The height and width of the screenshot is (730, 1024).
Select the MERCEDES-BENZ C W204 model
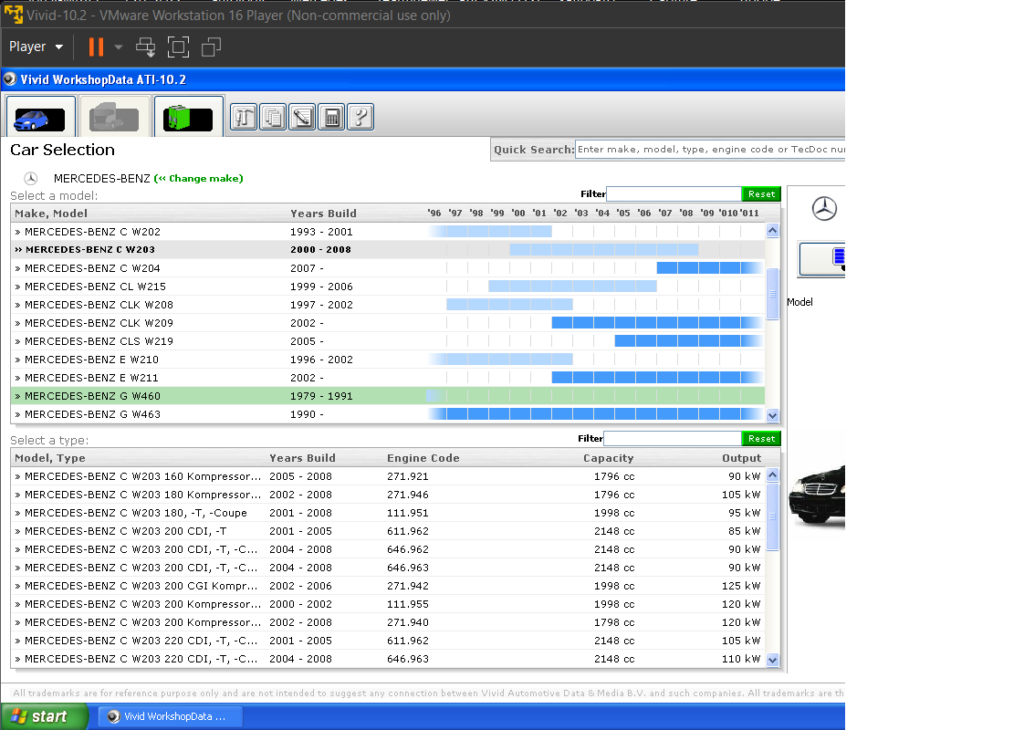click(388, 268)
